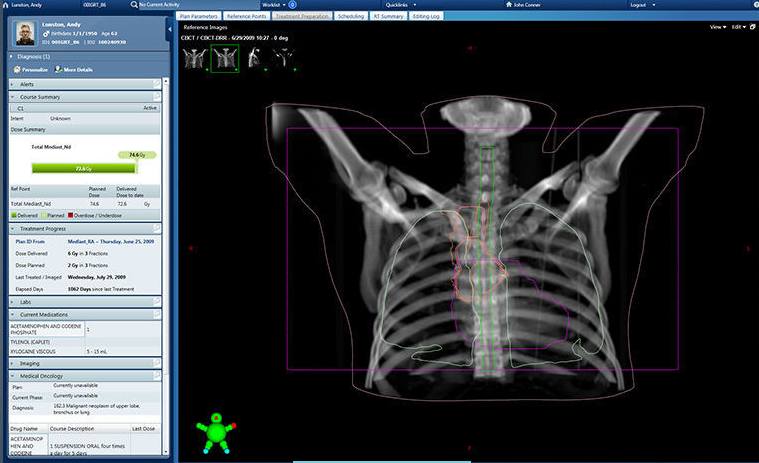Click the search magnifier icon
This screenshot has height=463, width=759.
click(x=134, y=5)
